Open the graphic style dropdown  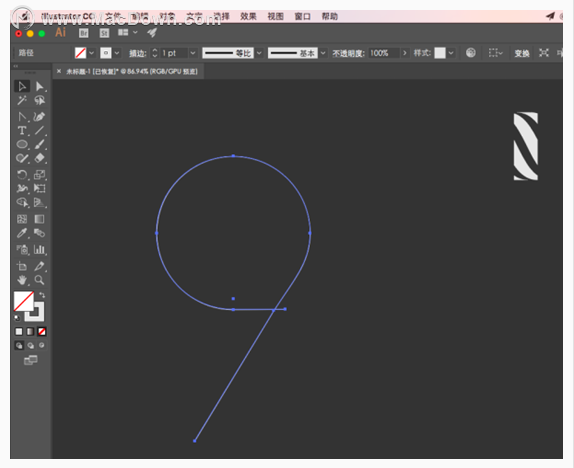(x=451, y=53)
